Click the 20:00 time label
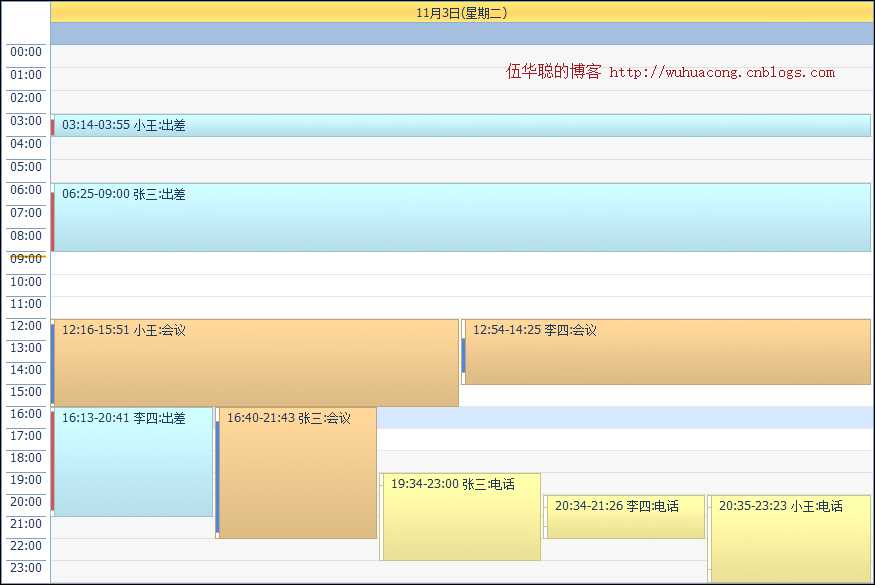This screenshot has height=585, width=875. click(x=26, y=502)
